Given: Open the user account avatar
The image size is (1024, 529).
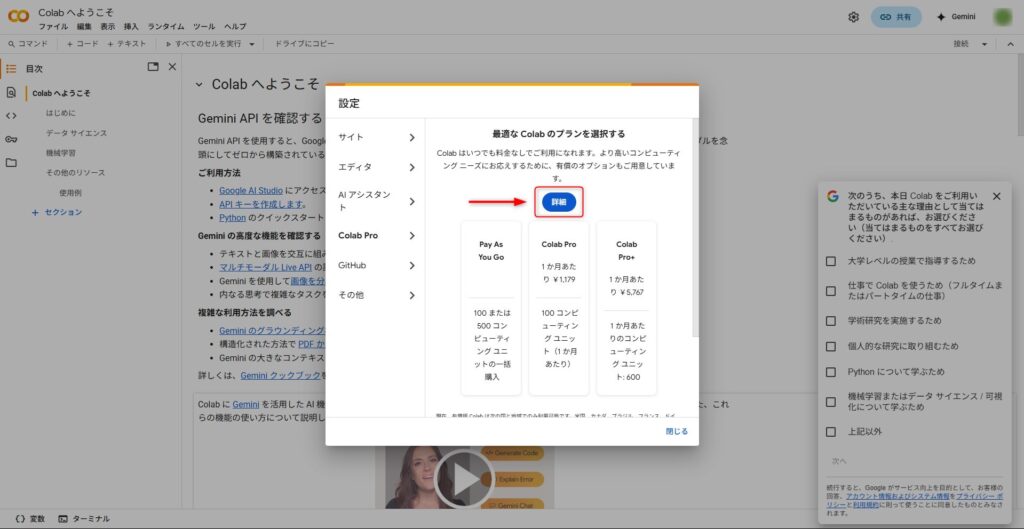Looking at the screenshot, I should tap(1002, 17).
